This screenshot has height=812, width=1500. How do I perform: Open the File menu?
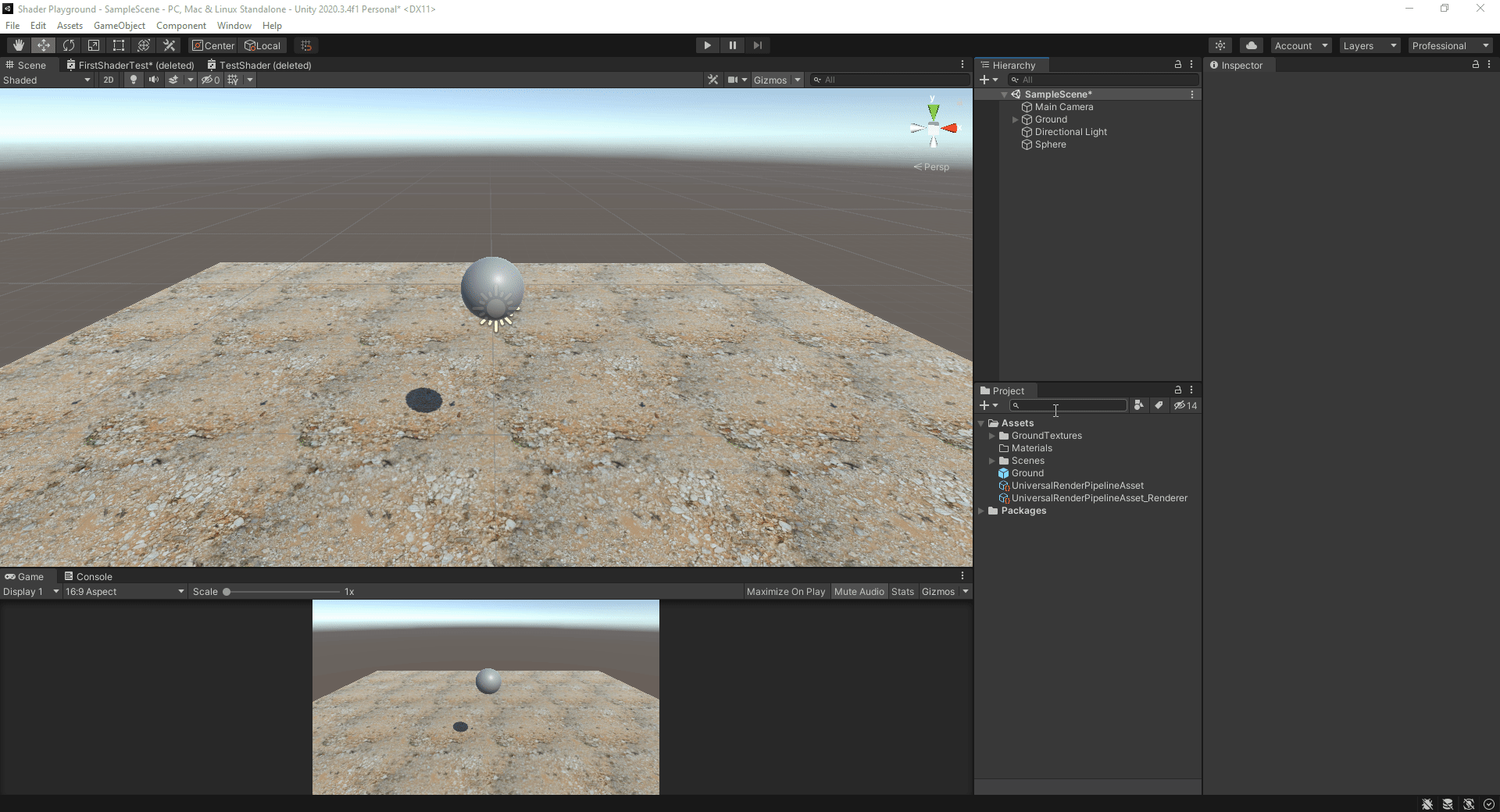pyautogui.click(x=12, y=26)
